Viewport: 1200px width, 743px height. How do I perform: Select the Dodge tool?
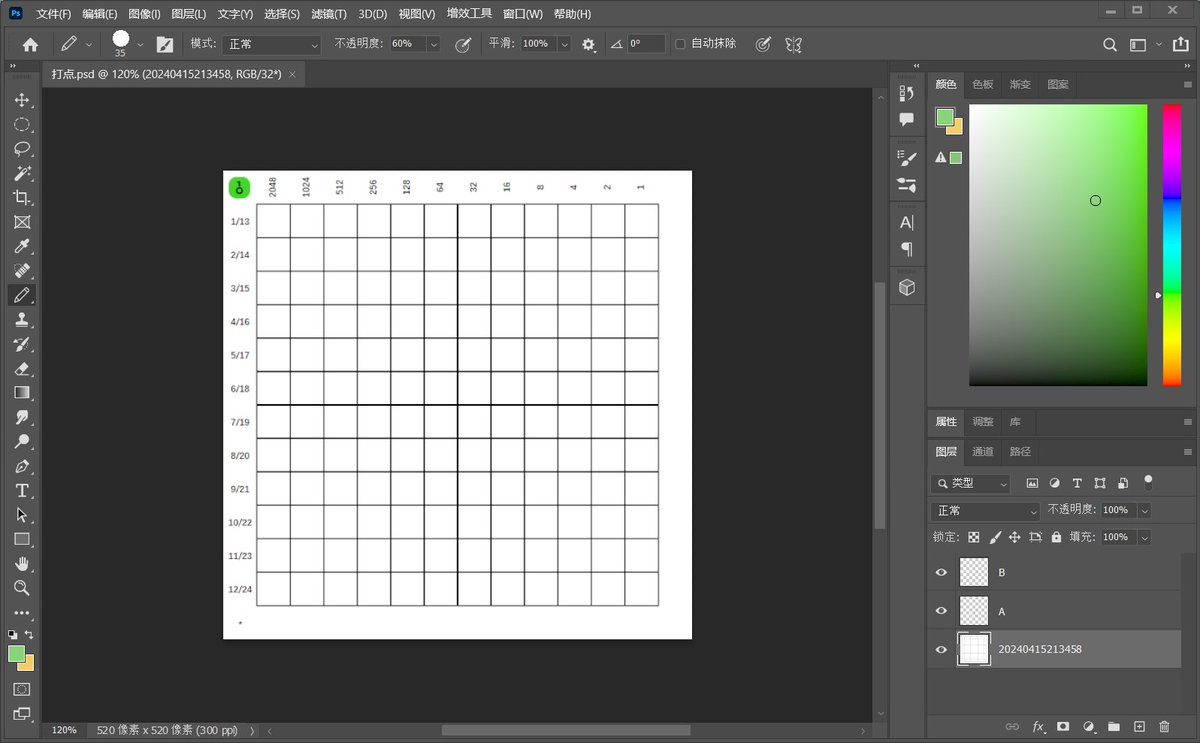coord(21,441)
